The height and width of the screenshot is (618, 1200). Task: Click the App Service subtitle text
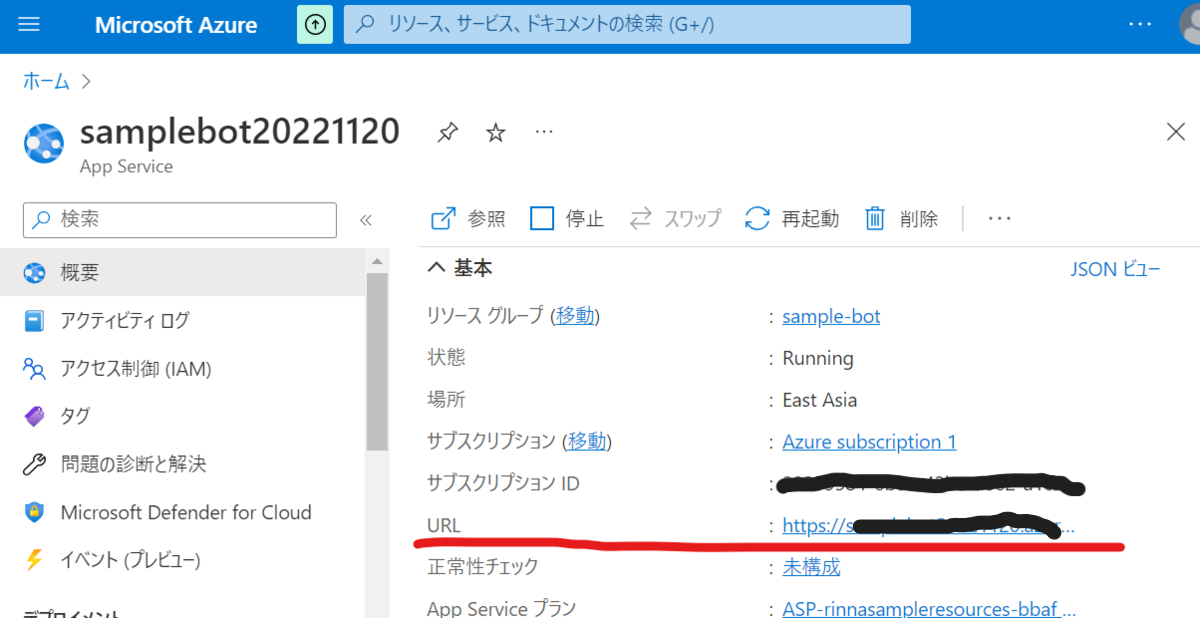126,167
